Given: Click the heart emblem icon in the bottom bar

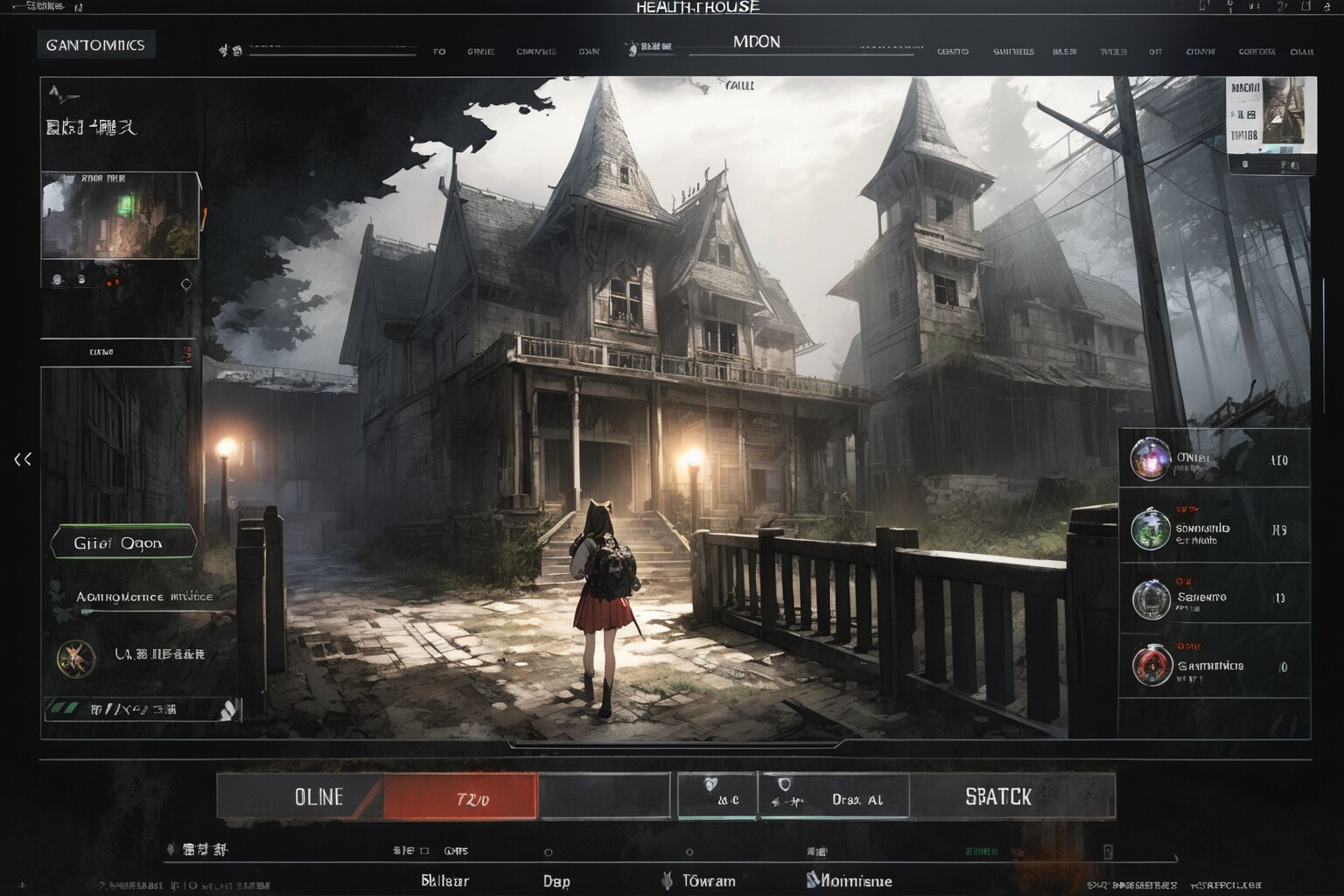Looking at the screenshot, I should point(711,785).
